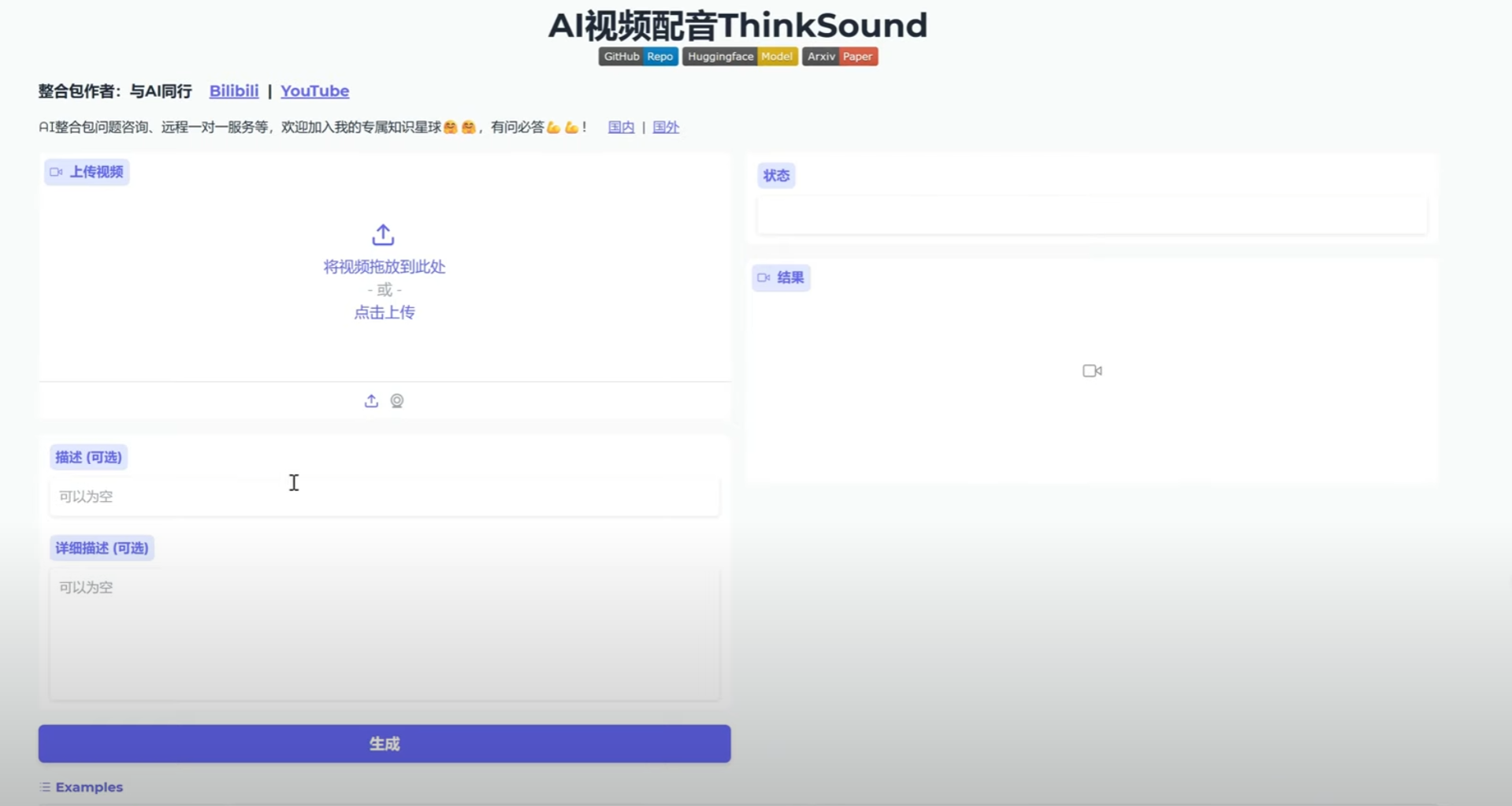Open the Huggingface Model badge
This screenshot has width=1512, height=806.
tap(740, 57)
